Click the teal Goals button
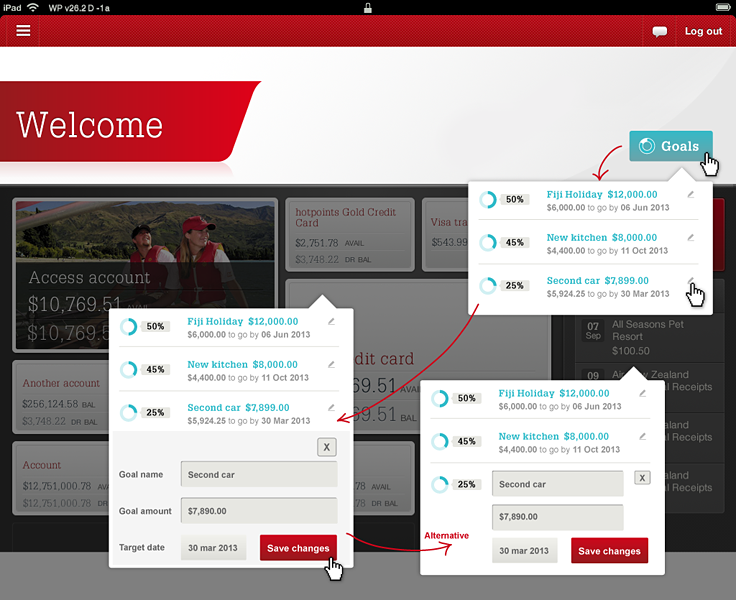This screenshot has width=736, height=600. click(x=671, y=146)
